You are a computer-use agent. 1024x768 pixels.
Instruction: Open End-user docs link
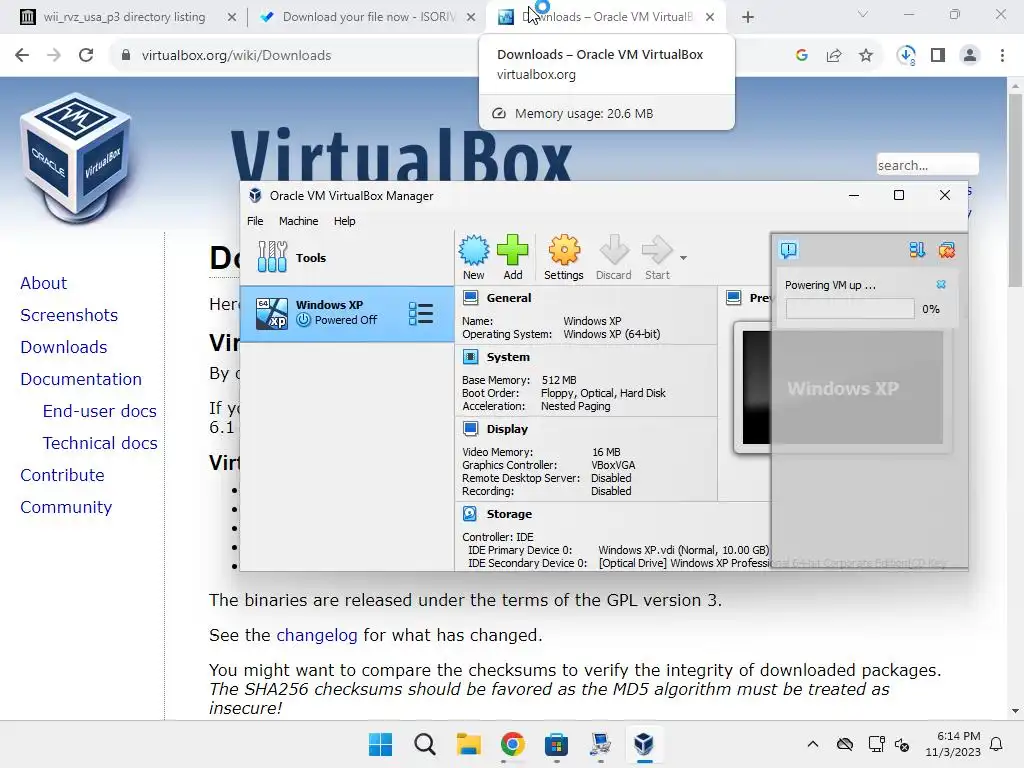point(100,411)
